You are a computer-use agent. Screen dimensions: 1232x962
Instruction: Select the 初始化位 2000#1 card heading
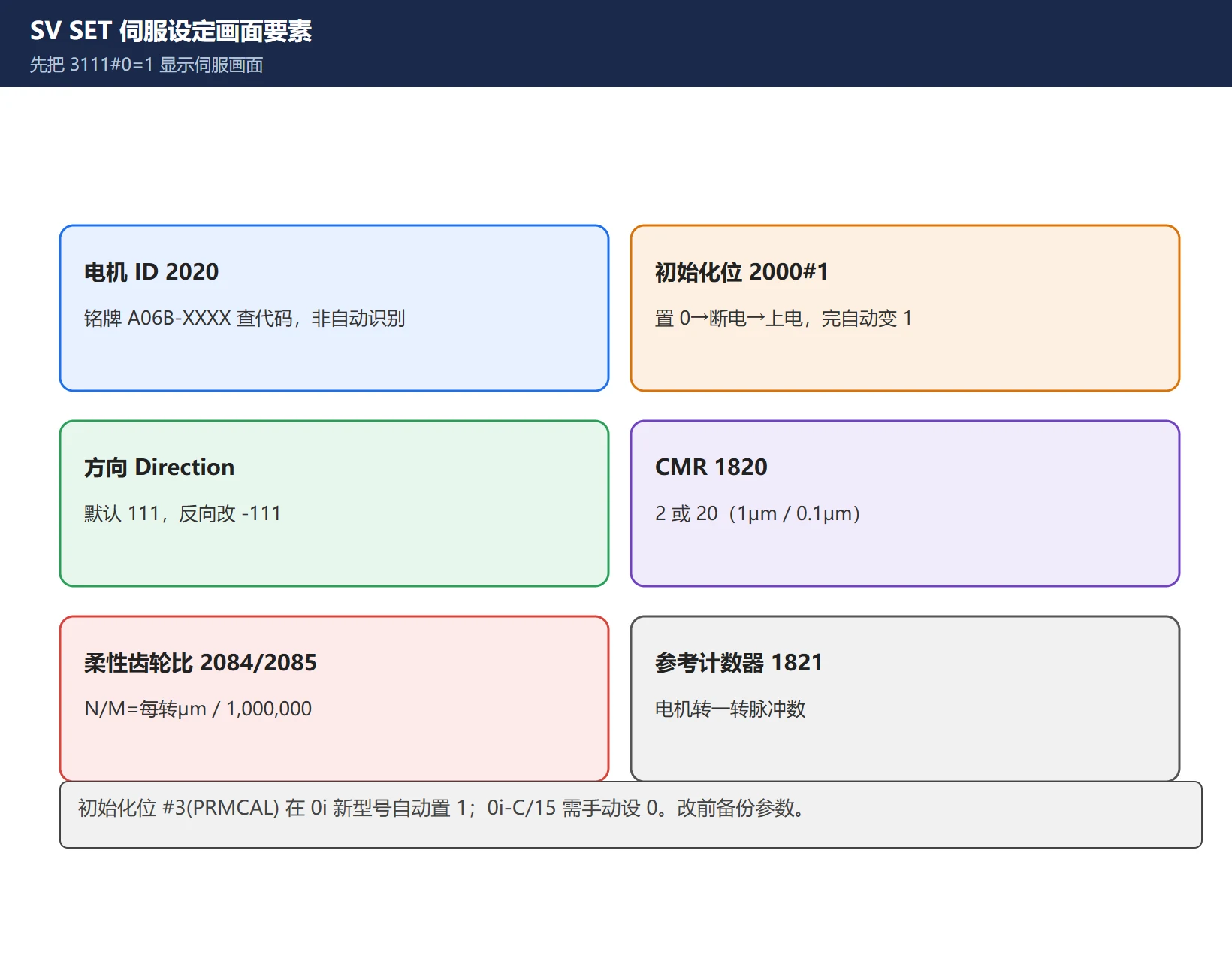point(741,271)
